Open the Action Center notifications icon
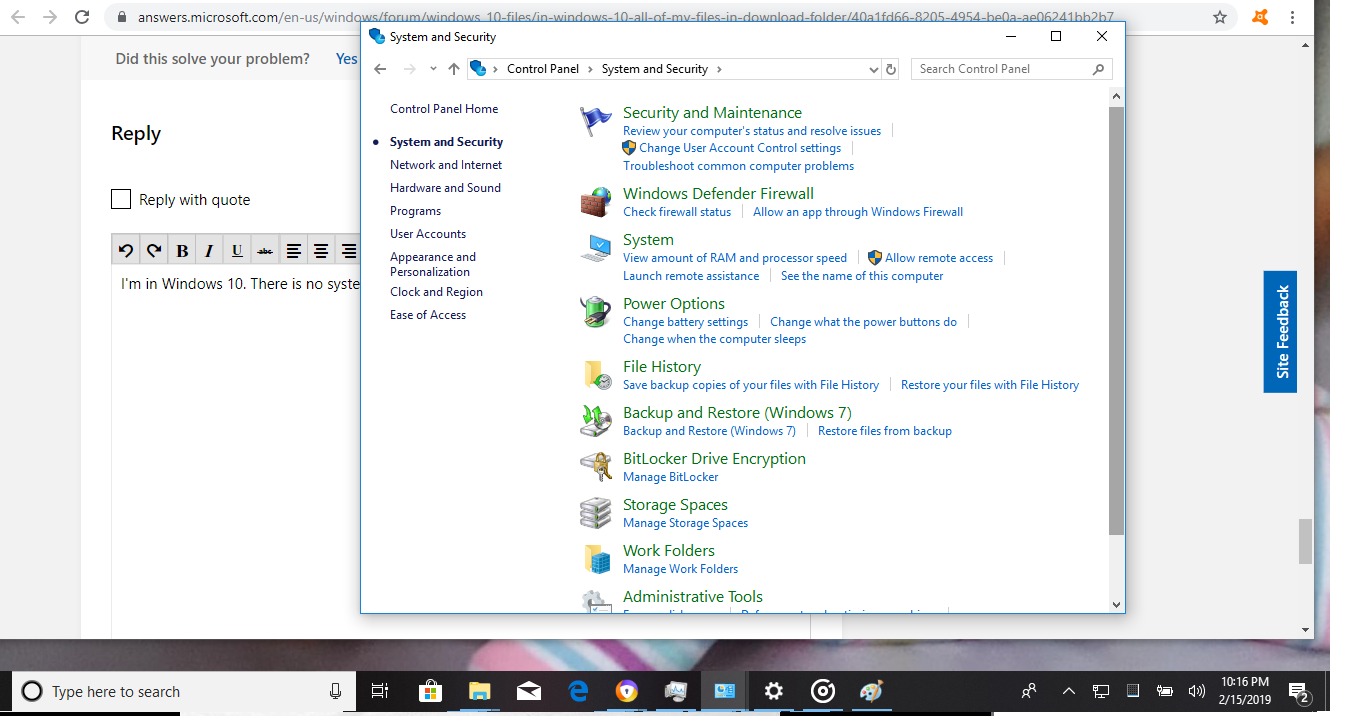 pos(1300,691)
